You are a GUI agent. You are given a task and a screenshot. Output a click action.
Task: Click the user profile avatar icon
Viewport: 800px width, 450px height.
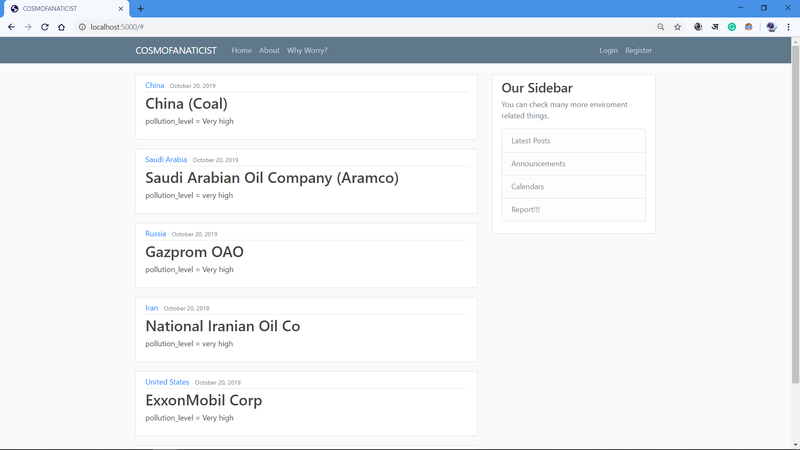point(771,27)
